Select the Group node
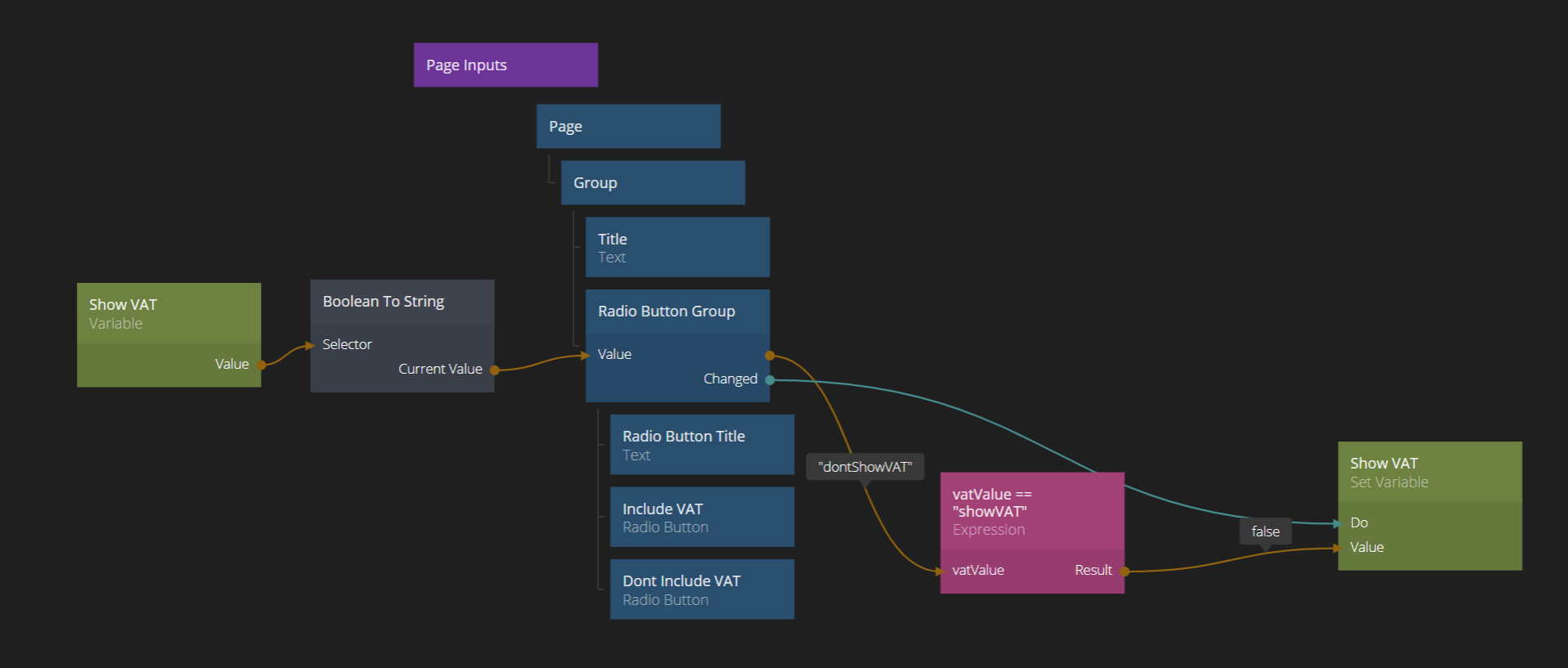Screen dimensions: 1568x668 pos(652,182)
